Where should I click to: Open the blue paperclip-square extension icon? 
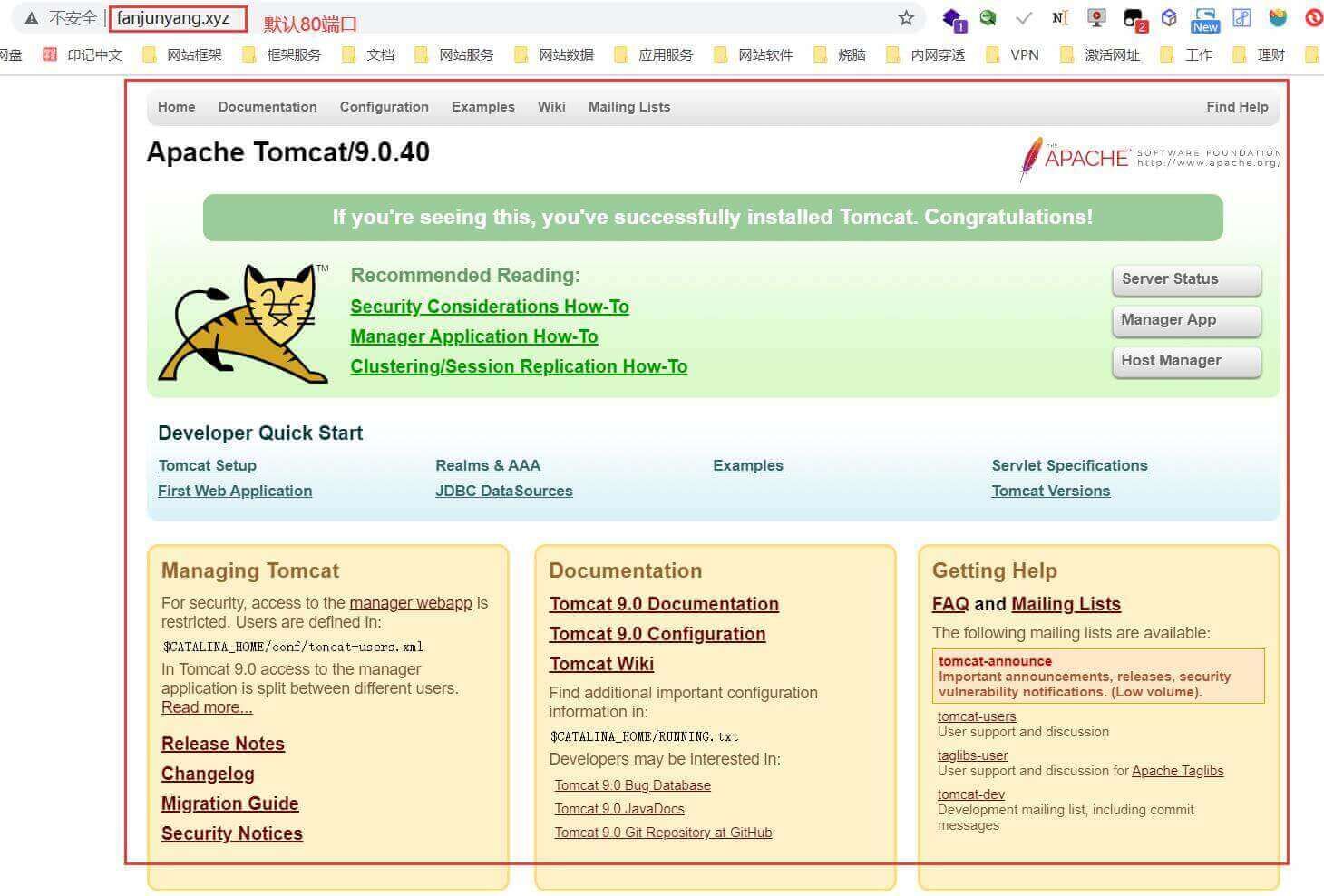point(1242,18)
